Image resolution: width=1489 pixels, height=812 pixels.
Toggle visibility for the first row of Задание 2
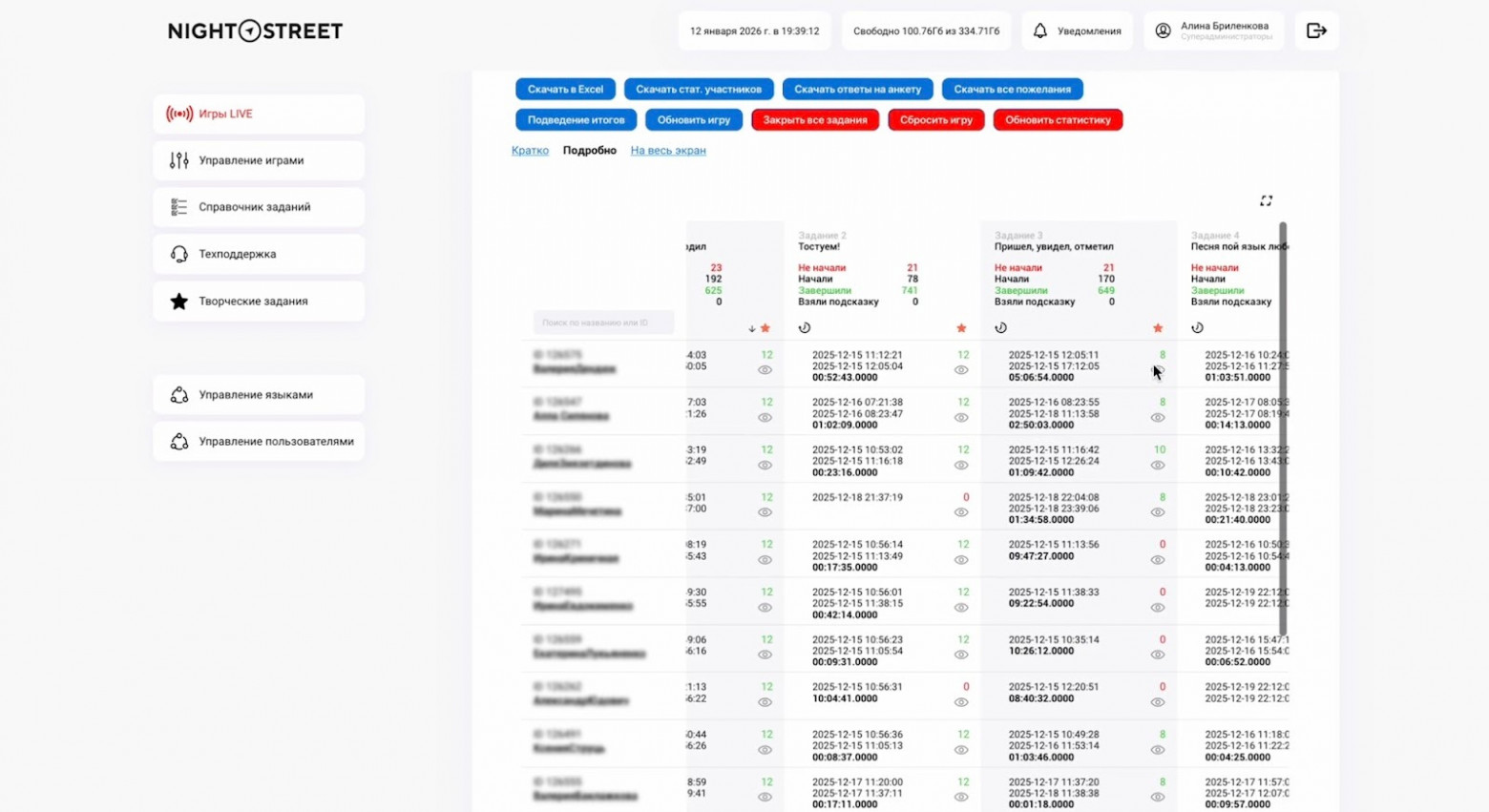pyautogui.click(x=959, y=368)
